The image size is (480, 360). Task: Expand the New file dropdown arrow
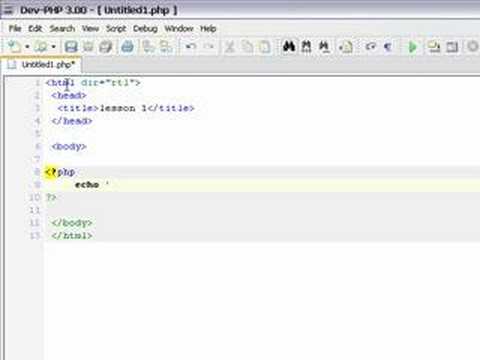(27, 47)
